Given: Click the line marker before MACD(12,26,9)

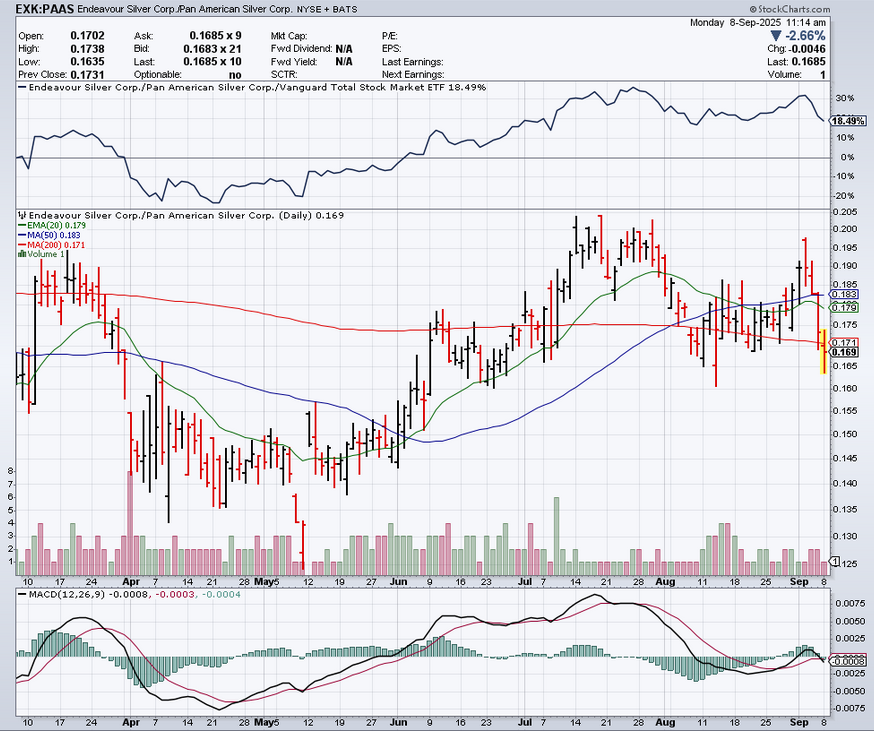Looking at the screenshot, I should [22, 594].
